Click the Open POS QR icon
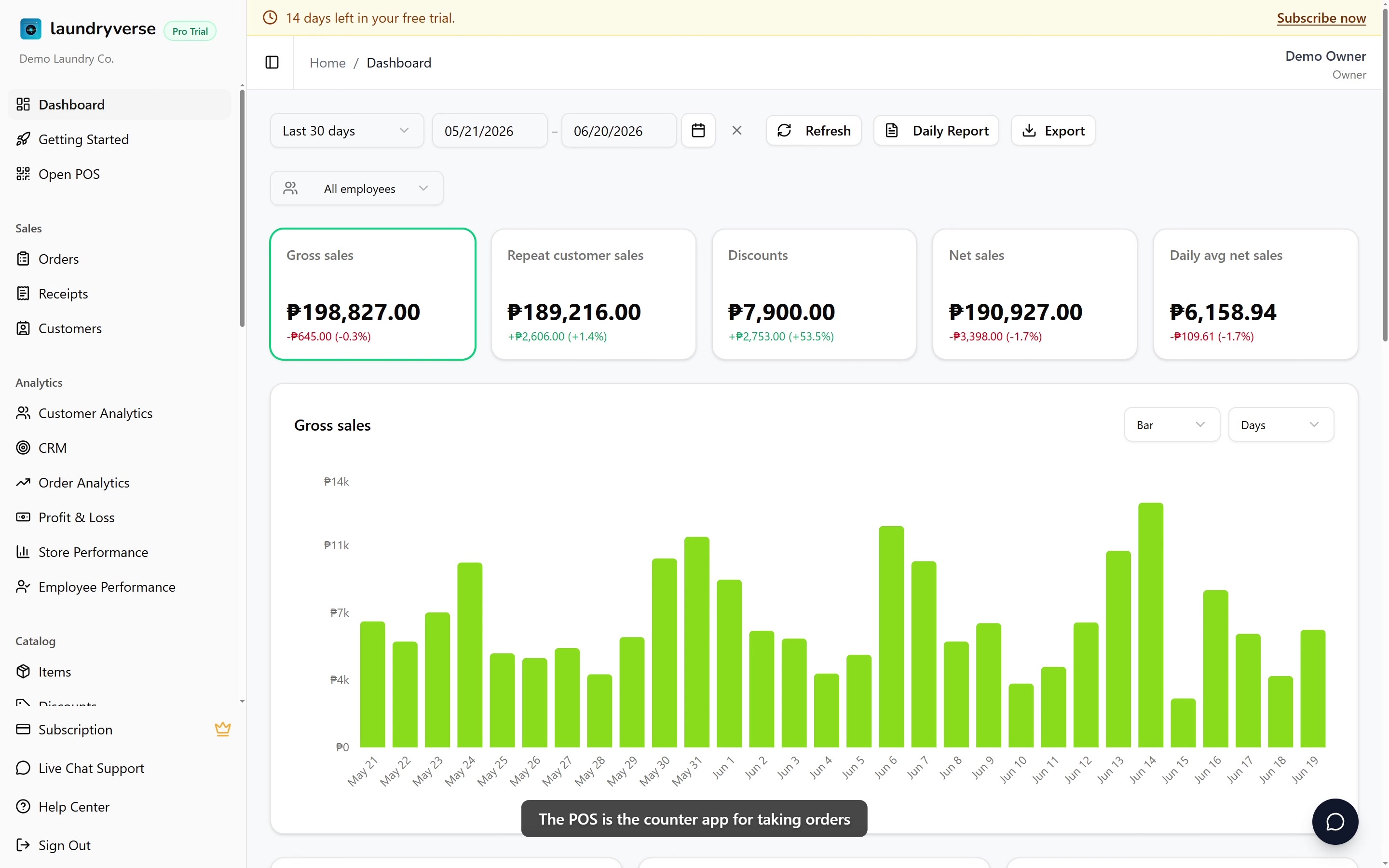The image size is (1389, 868). (23, 174)
